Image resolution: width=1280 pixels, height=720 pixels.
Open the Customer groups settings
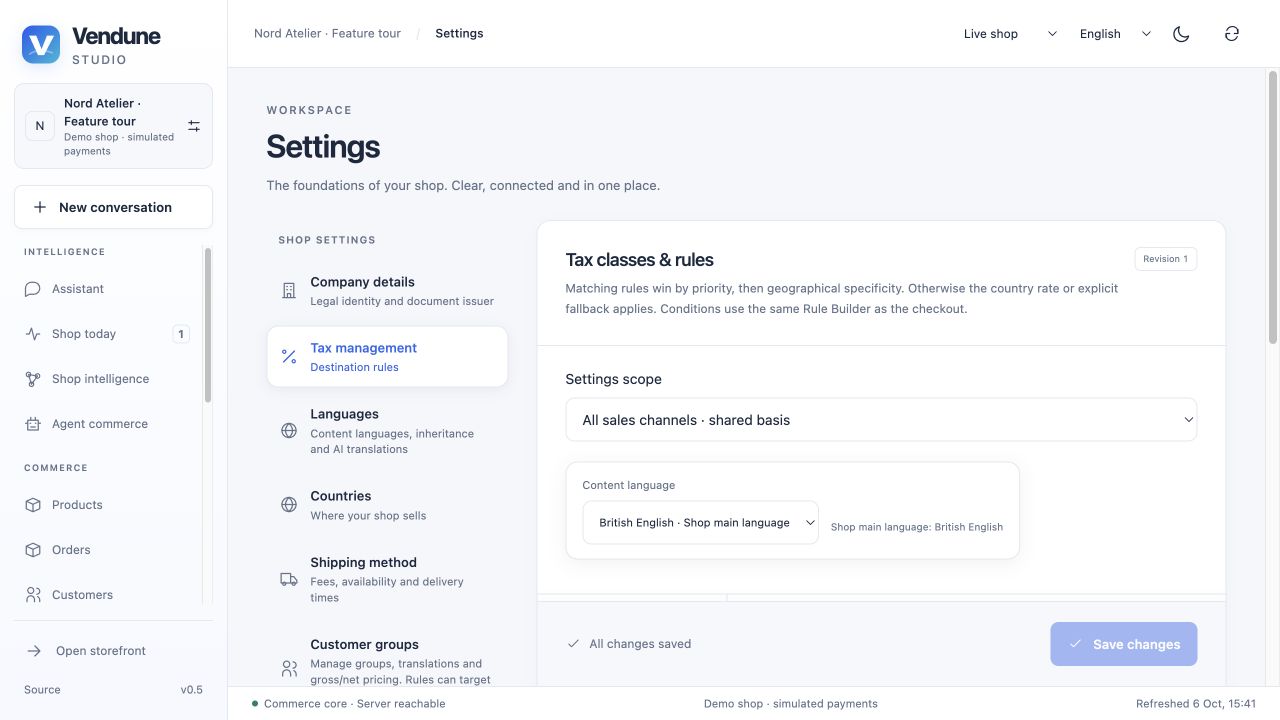pos(387,660)
